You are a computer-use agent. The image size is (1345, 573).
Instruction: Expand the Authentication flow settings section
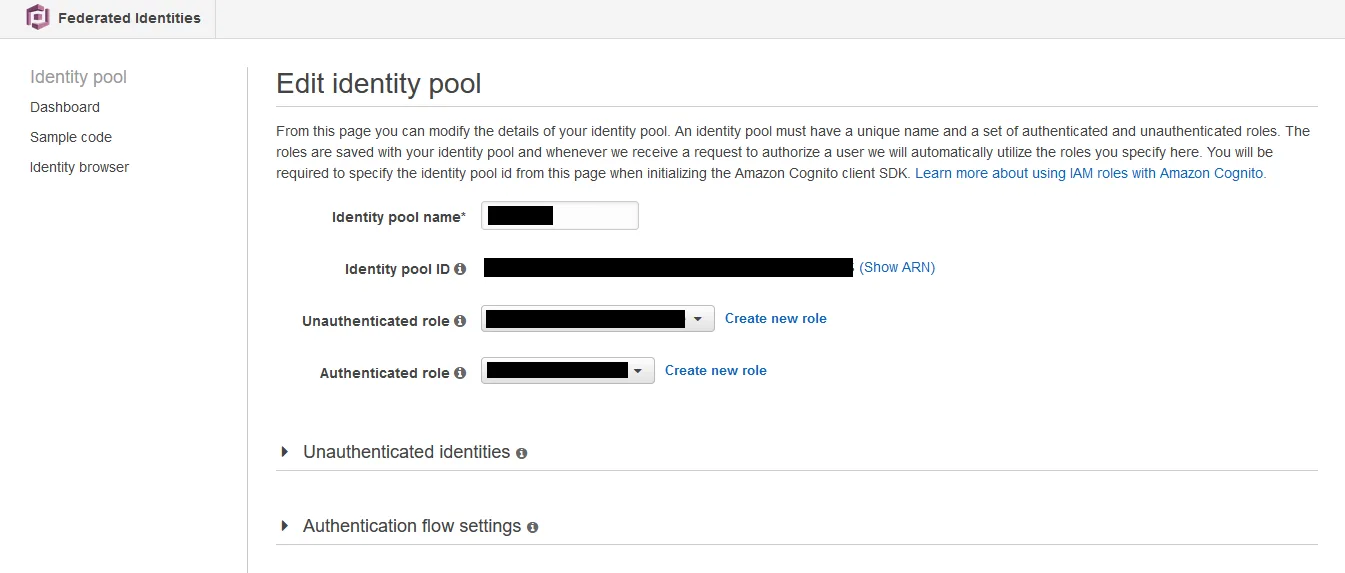[285, 526]
